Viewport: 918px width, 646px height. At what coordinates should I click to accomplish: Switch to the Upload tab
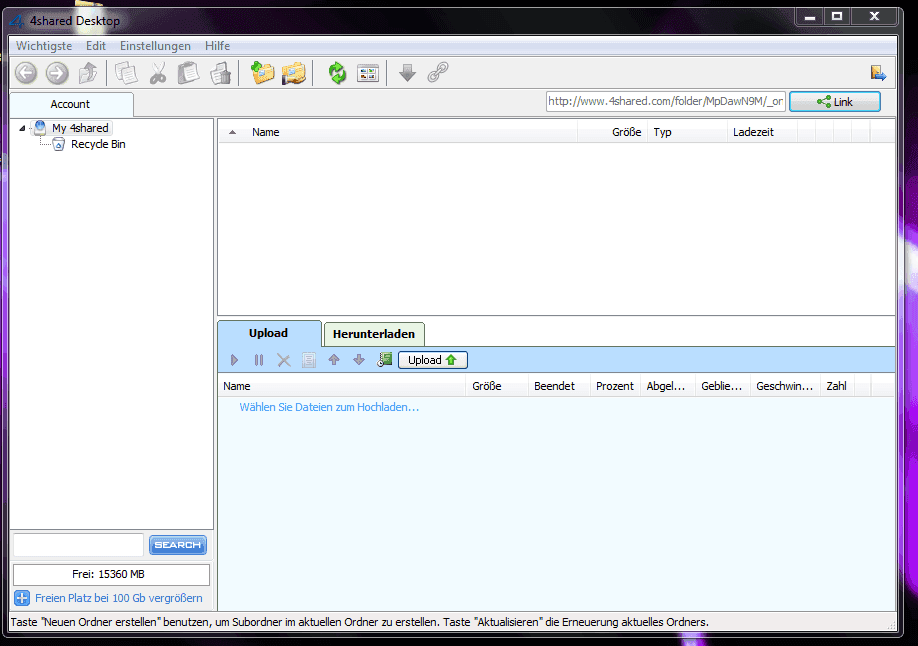tap(269, 333)
